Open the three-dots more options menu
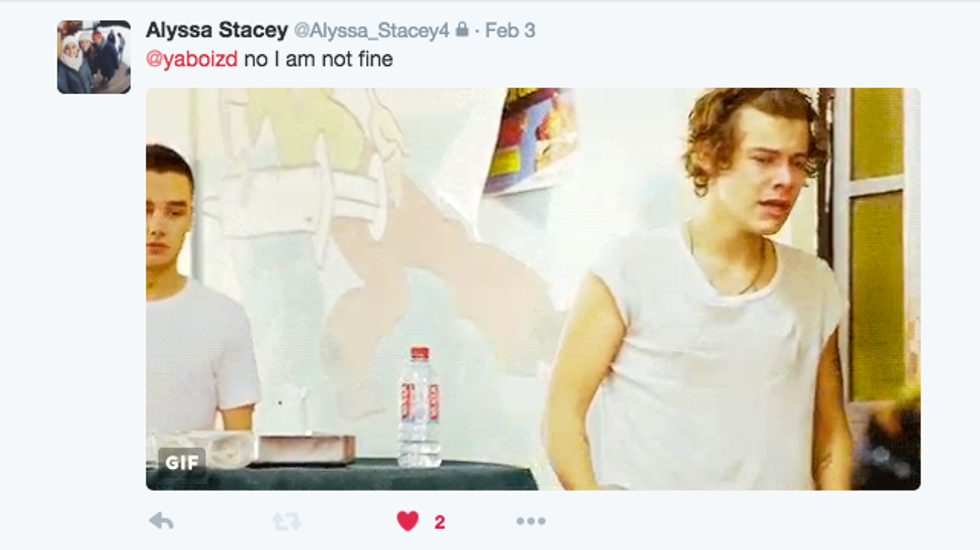This screenshot has width=980, height=550. pyautogui.click(x=531, y=521)
